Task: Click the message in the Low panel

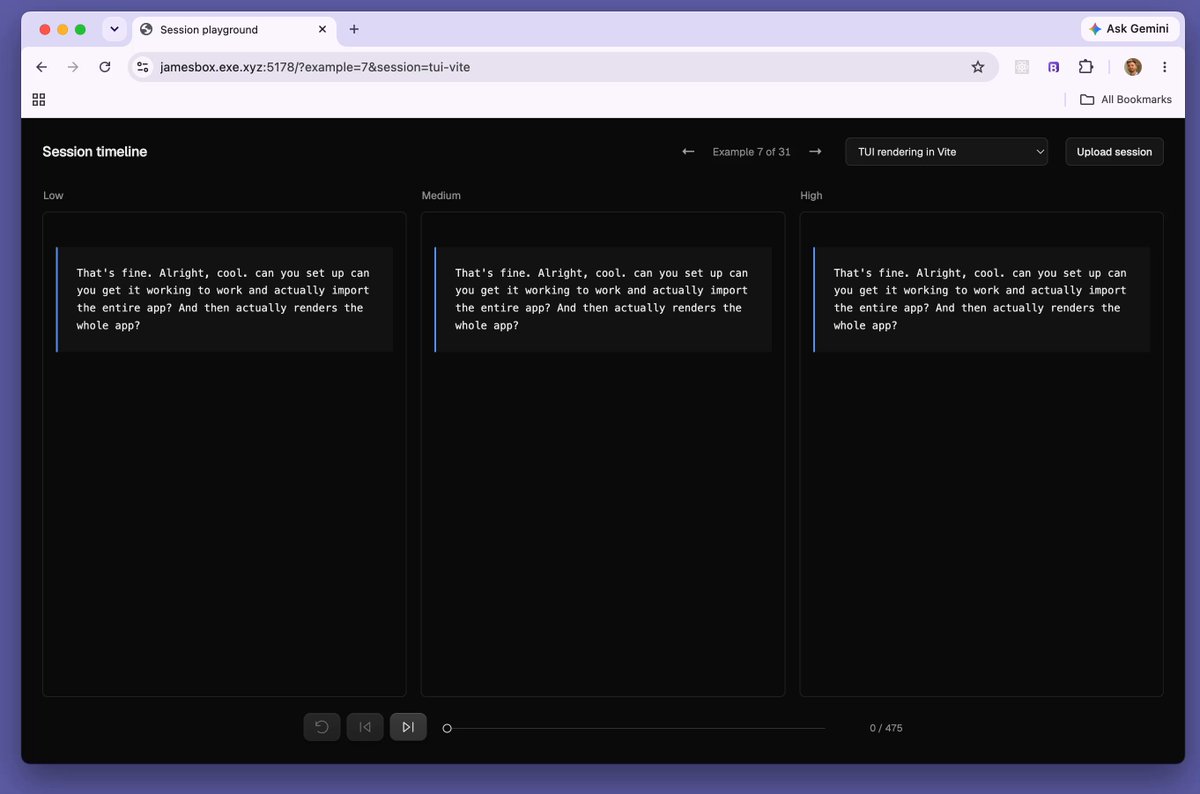Action: 224,299
